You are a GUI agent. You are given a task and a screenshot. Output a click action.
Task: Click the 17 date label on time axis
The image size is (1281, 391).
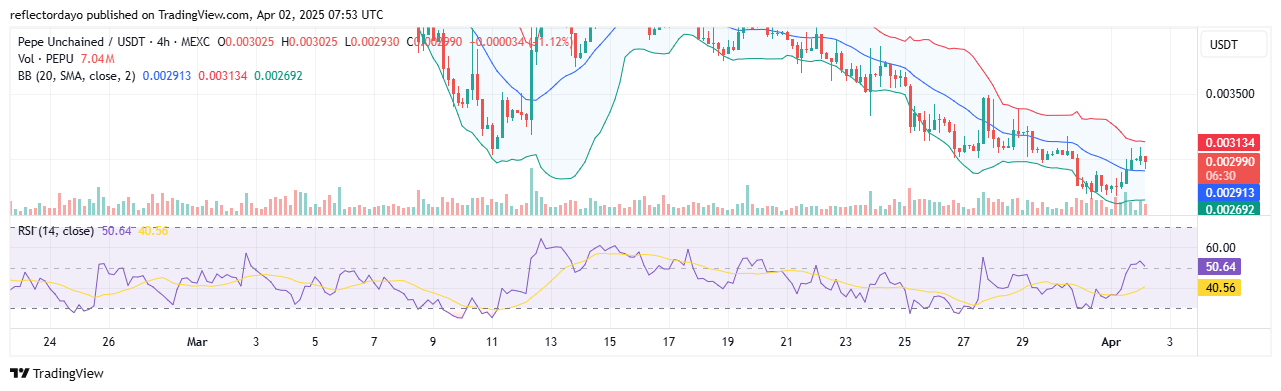[669, 342]
